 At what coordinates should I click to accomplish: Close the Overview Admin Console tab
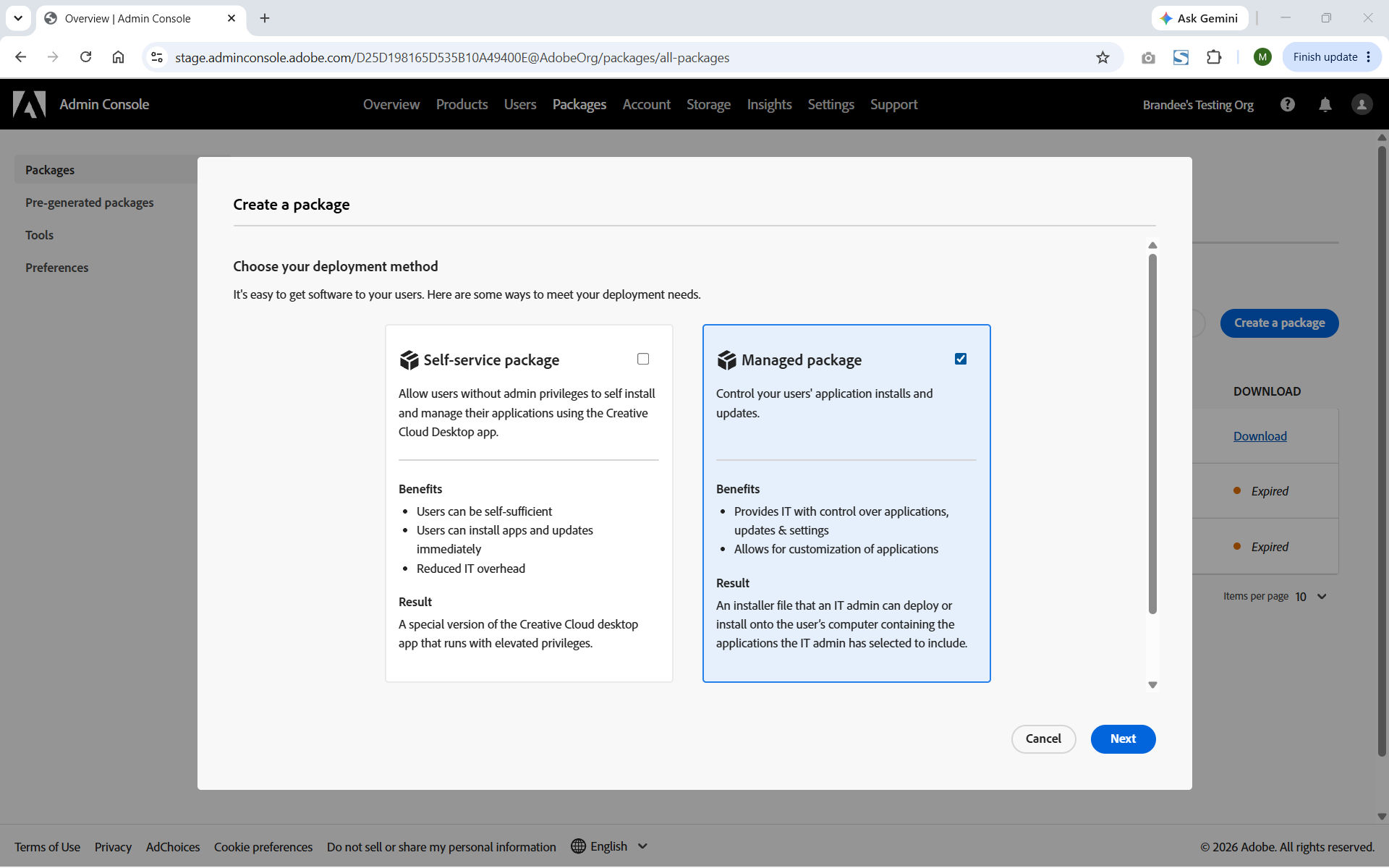click(231, 18)
